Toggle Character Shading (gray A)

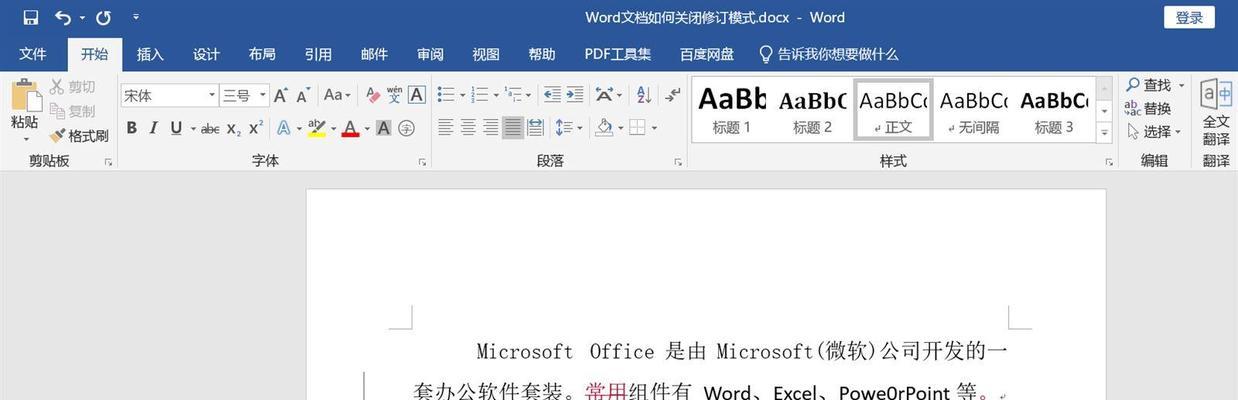(384, 128)
